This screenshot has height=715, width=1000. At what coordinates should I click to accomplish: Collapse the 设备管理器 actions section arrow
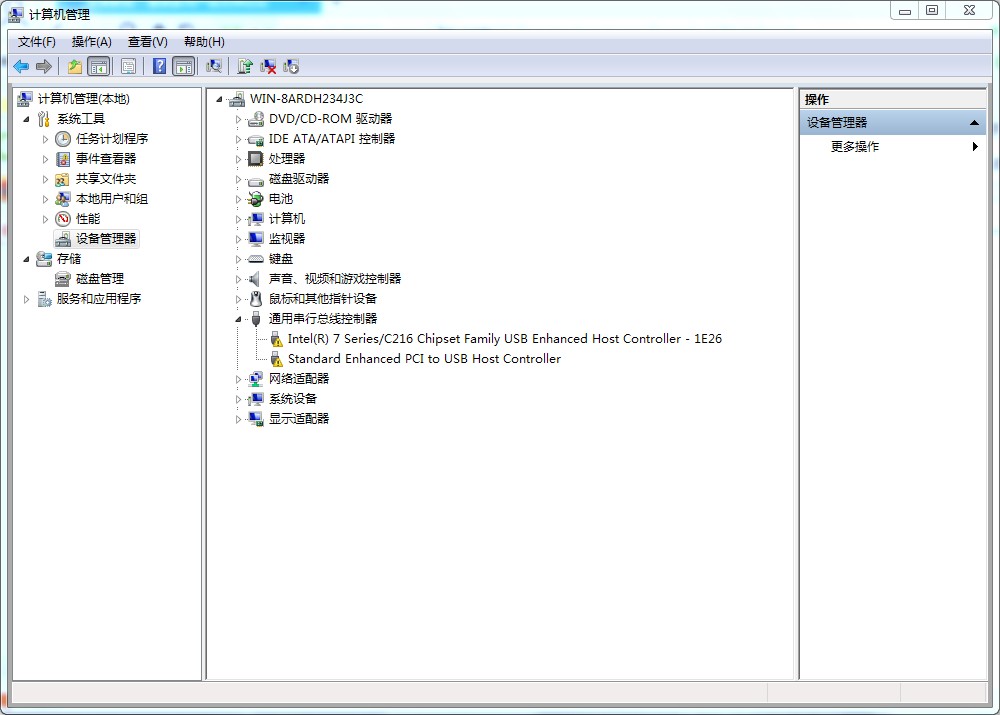[x=974, y=123]
